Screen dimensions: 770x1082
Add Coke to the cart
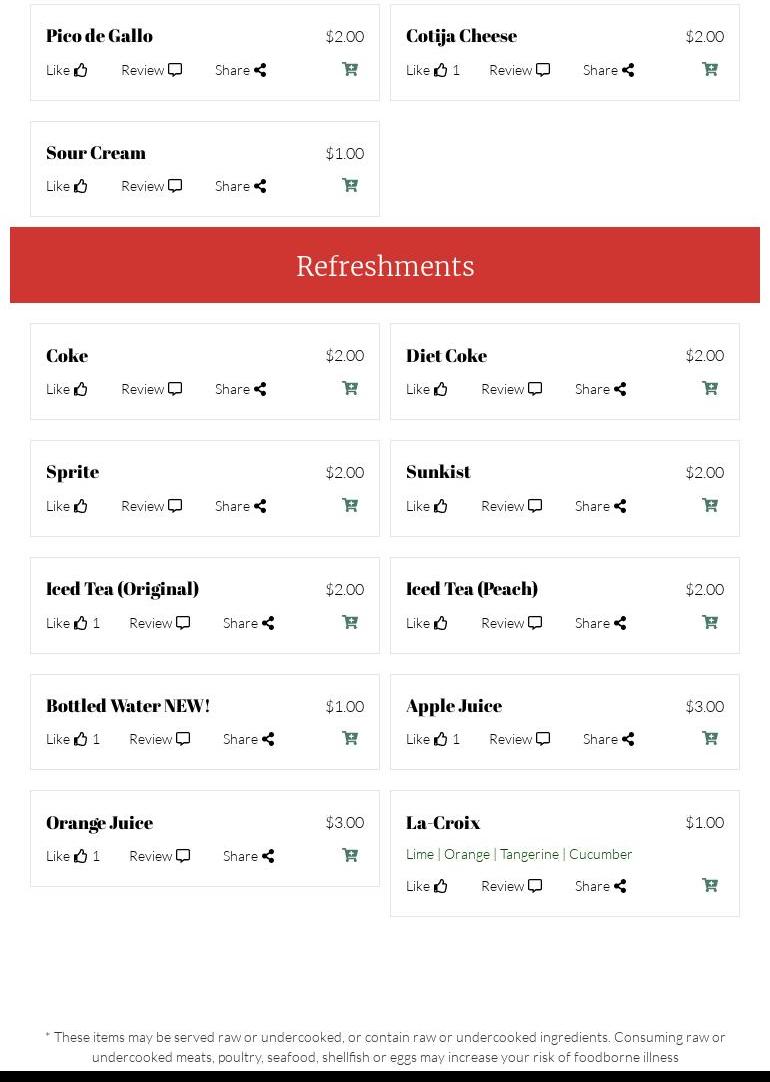tap(350, 388)
